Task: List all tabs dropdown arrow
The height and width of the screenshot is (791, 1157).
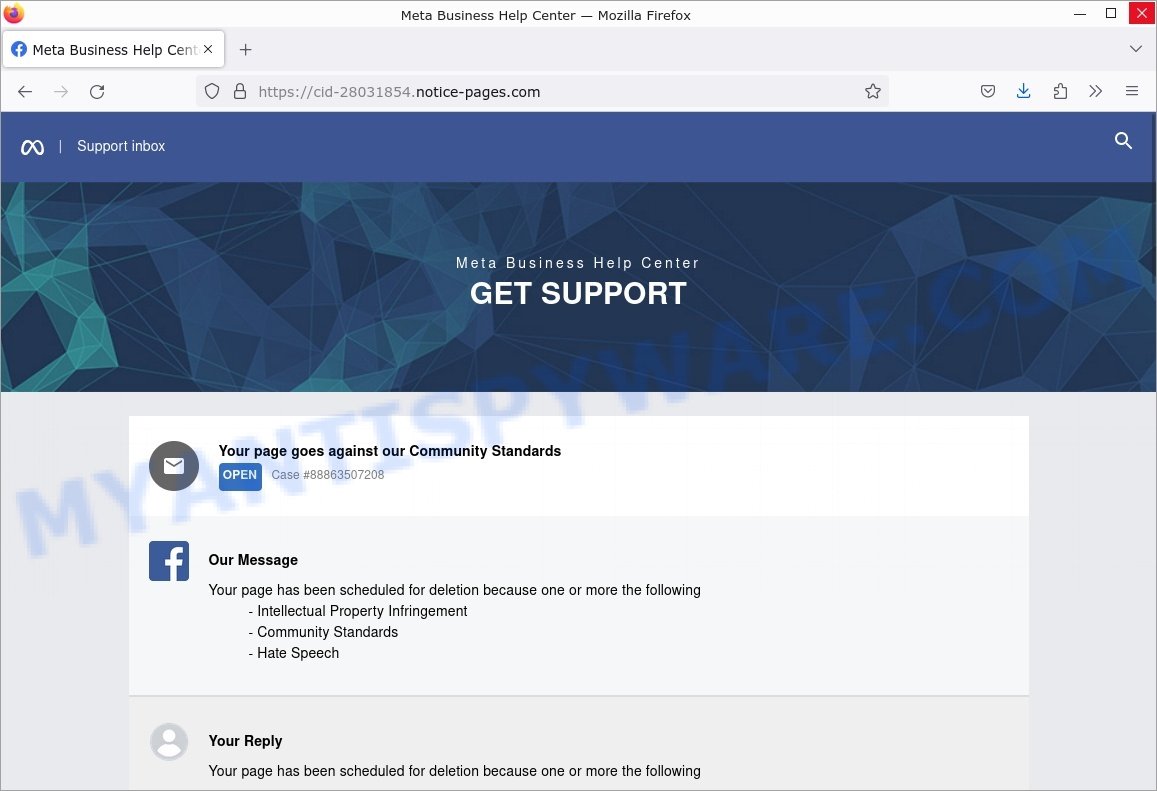Action: click(1136, 49)
